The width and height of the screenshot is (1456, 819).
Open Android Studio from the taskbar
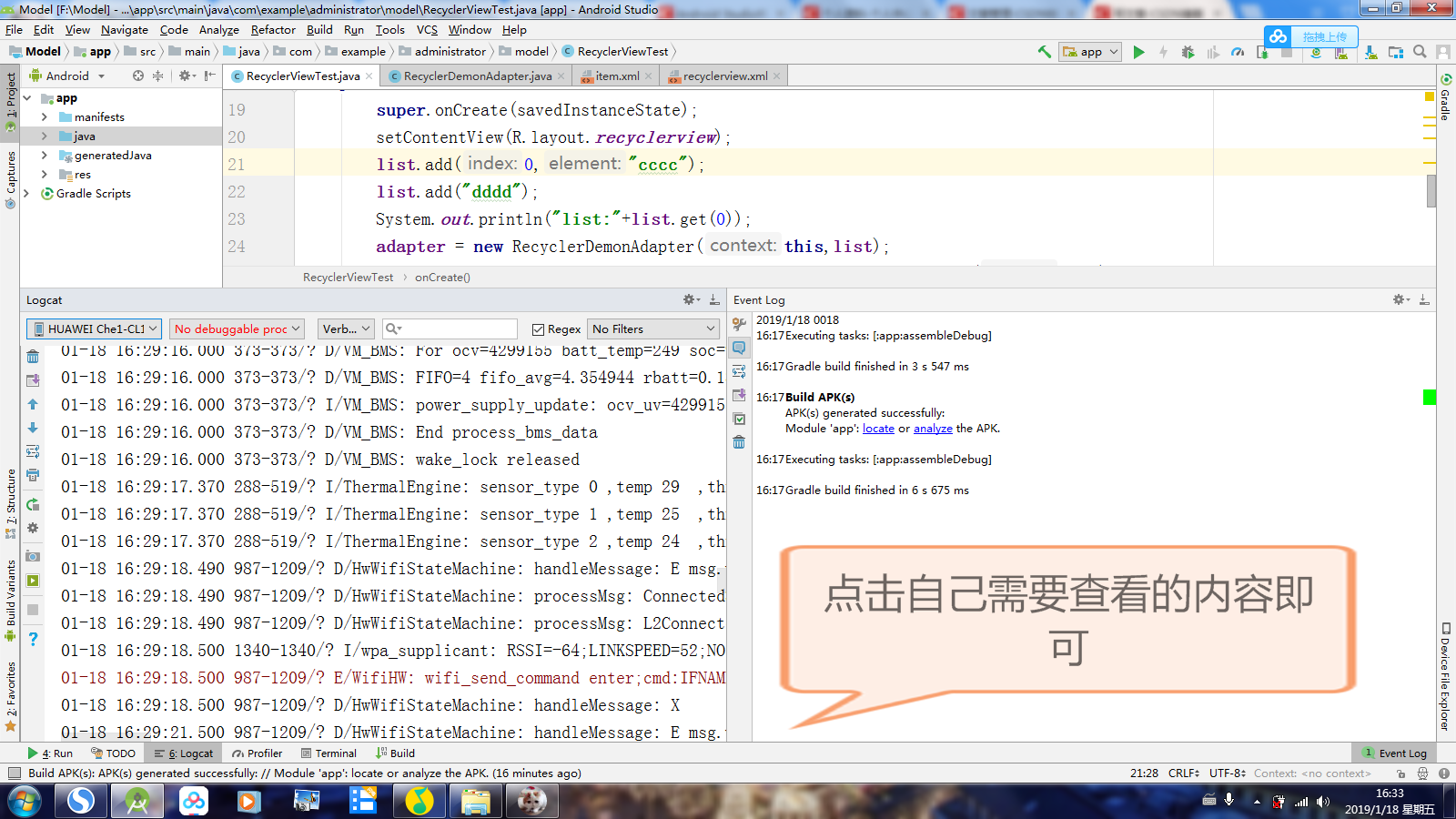[x=136, y=802]
